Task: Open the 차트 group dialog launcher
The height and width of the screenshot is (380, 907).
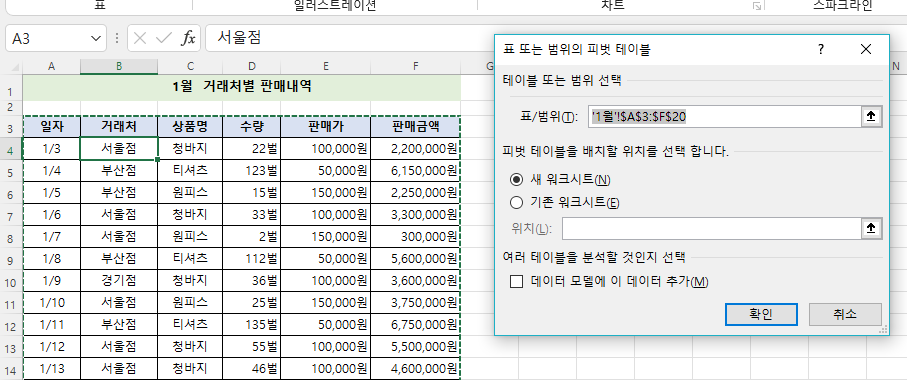Action: 756,6
